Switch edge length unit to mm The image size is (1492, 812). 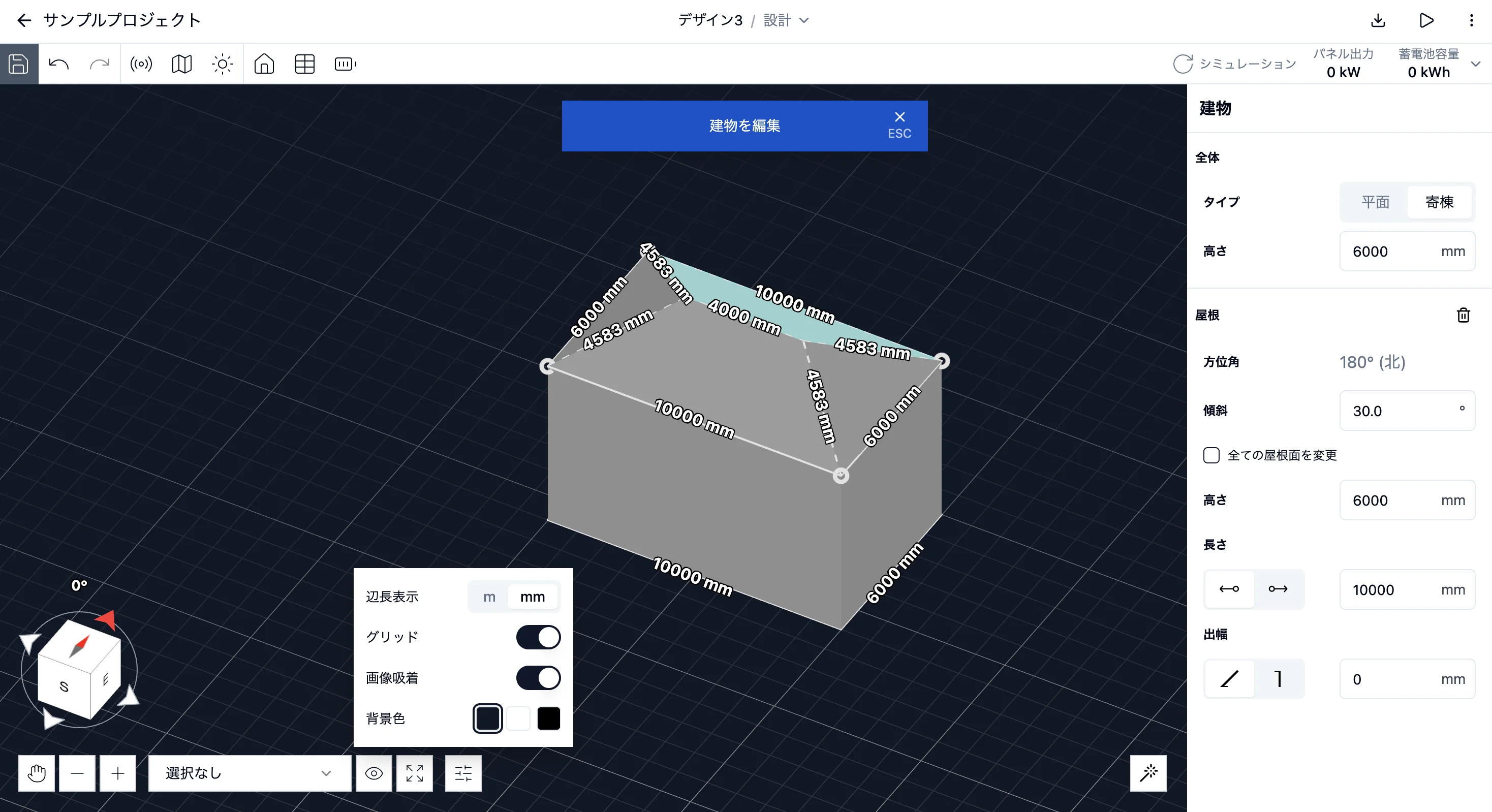(x=533, y=597)
